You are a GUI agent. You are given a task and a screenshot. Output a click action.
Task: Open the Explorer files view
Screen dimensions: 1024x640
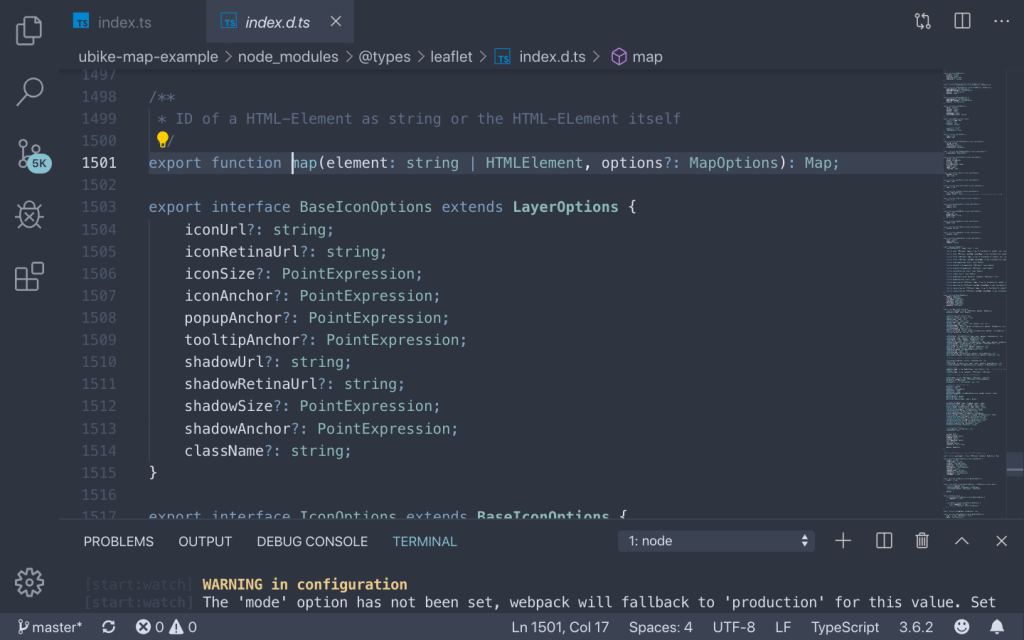click(29, 30)
